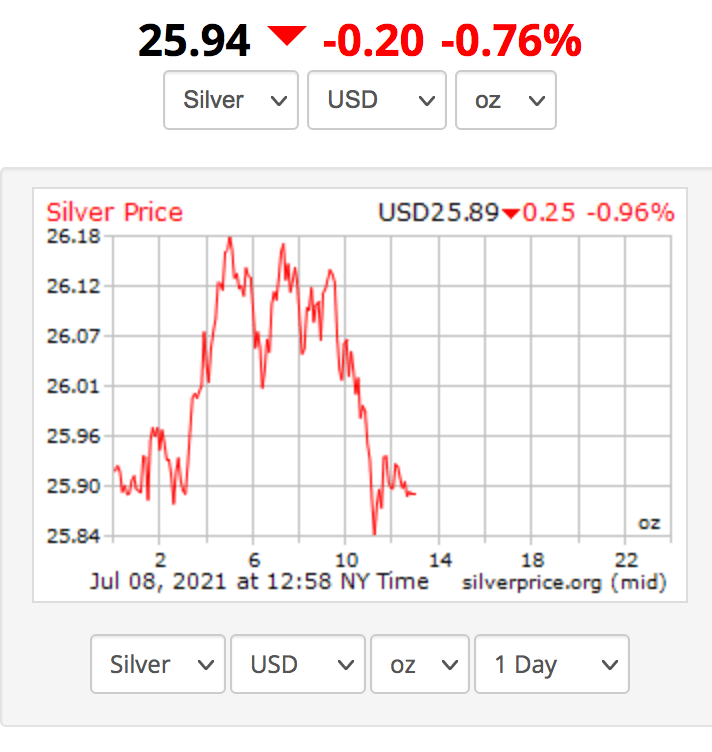Click the Jul 08, 2021 timestamp text
Viewport: 712px width, 752px height.
pos(259,581)
